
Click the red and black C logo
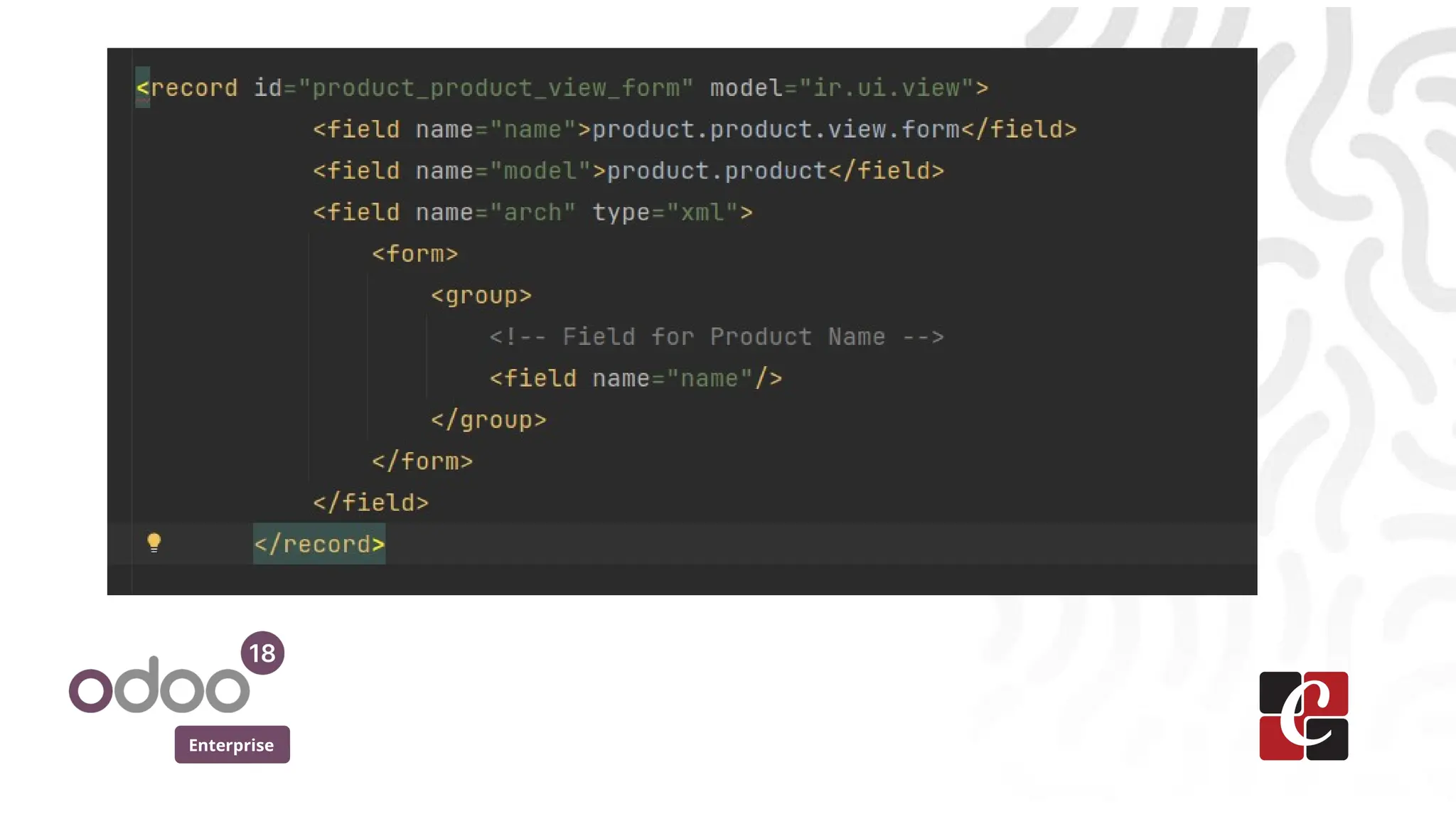(x=1303, y=716)
